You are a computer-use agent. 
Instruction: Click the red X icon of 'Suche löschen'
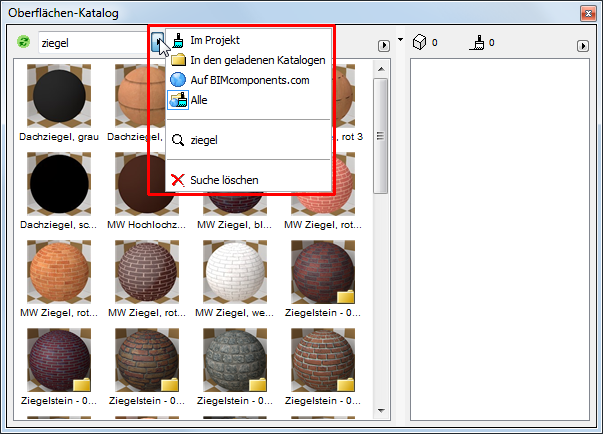click(x=178, y=180)
